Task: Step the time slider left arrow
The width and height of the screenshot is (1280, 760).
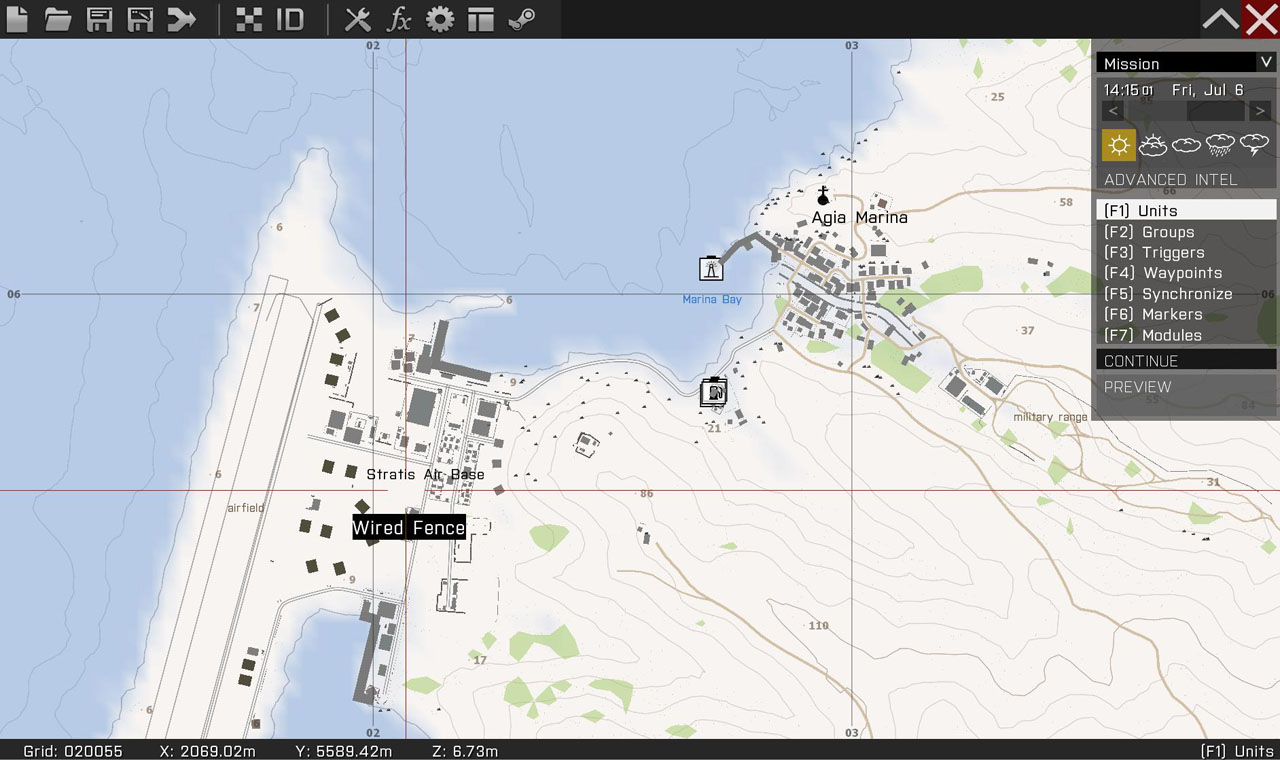Action: point(1115,111)
